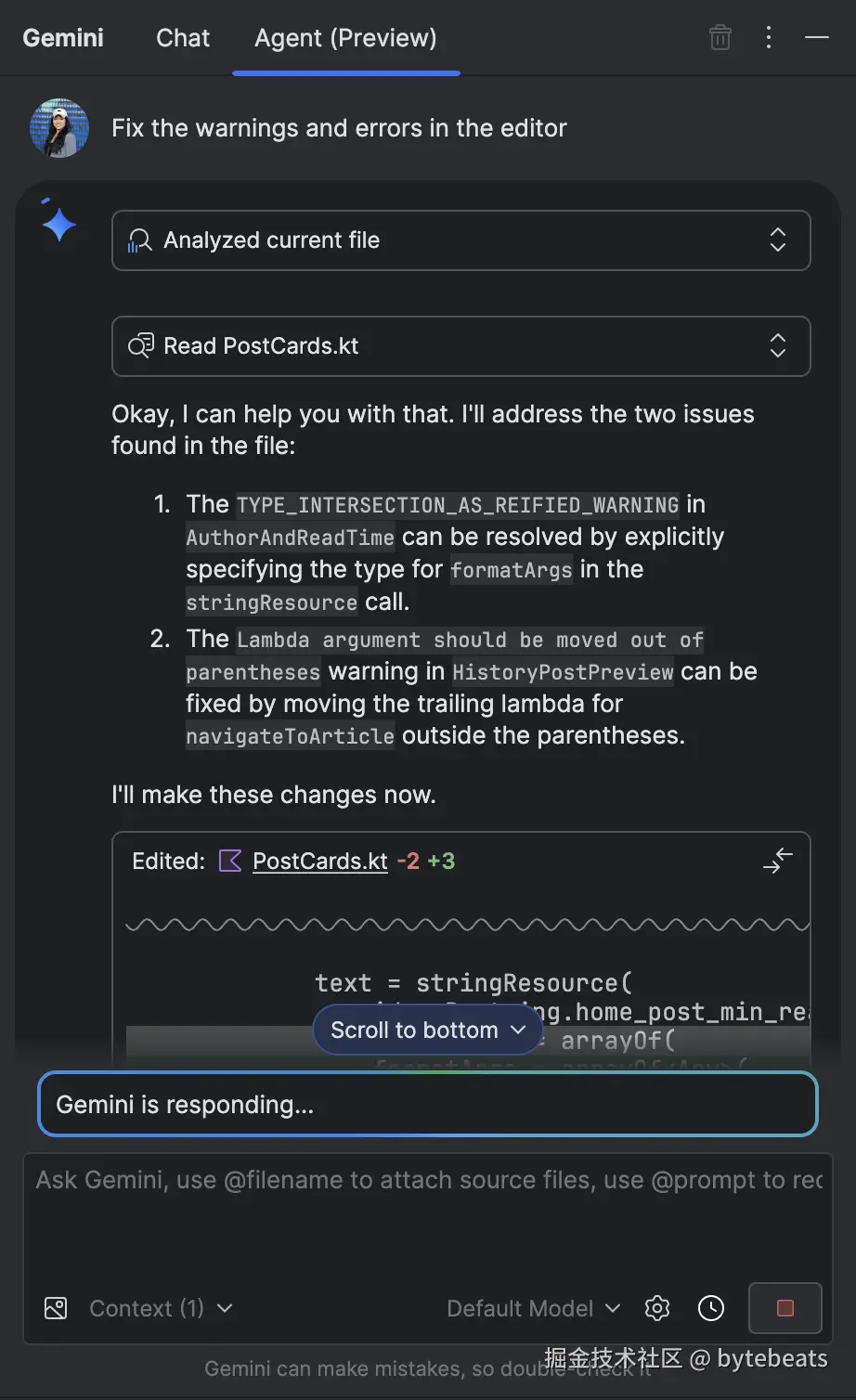Open the Default Model dropdown
The width and height of the screenshot is (856, 1400).
pos(534,1308)
